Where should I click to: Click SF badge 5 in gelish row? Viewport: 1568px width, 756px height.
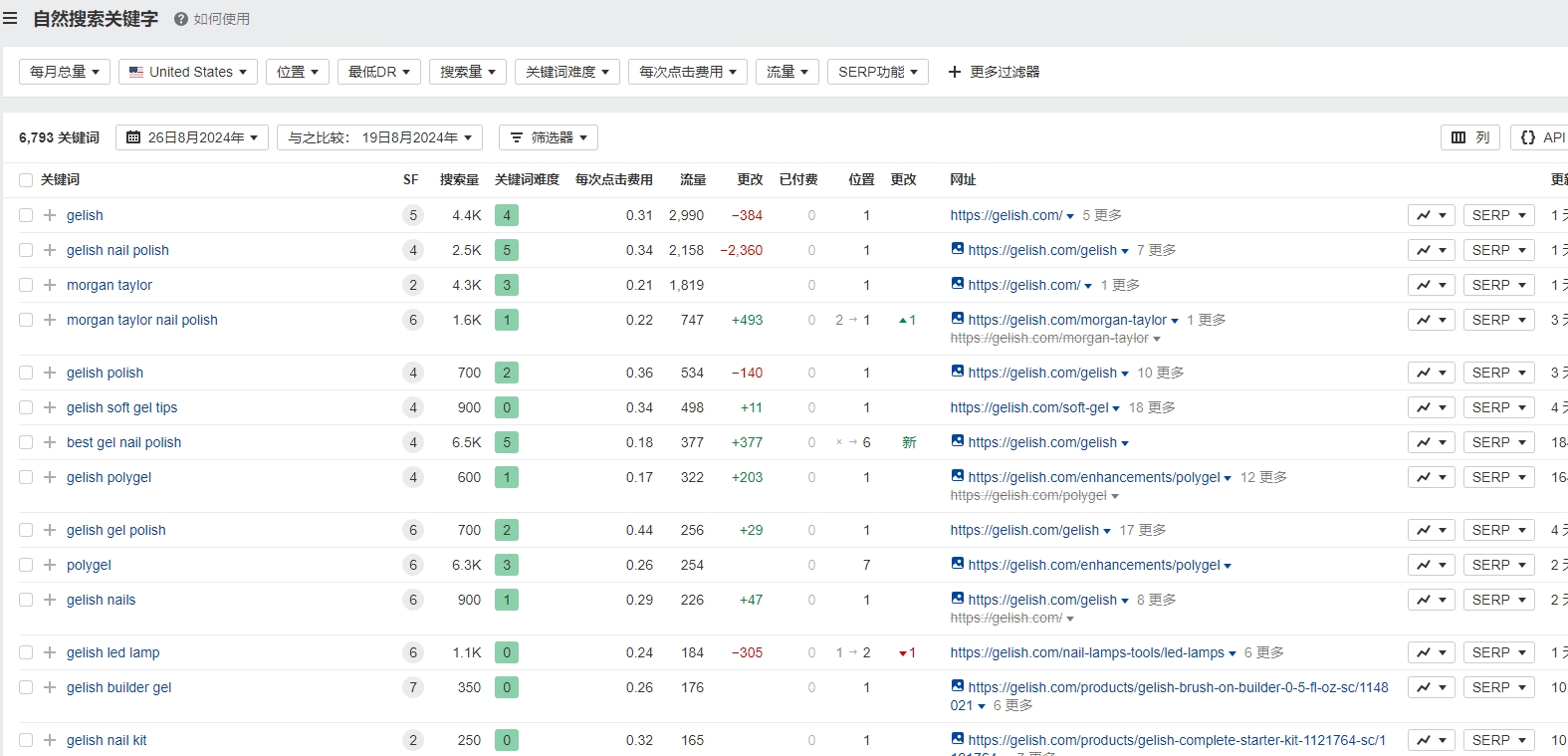coord(413,215)
